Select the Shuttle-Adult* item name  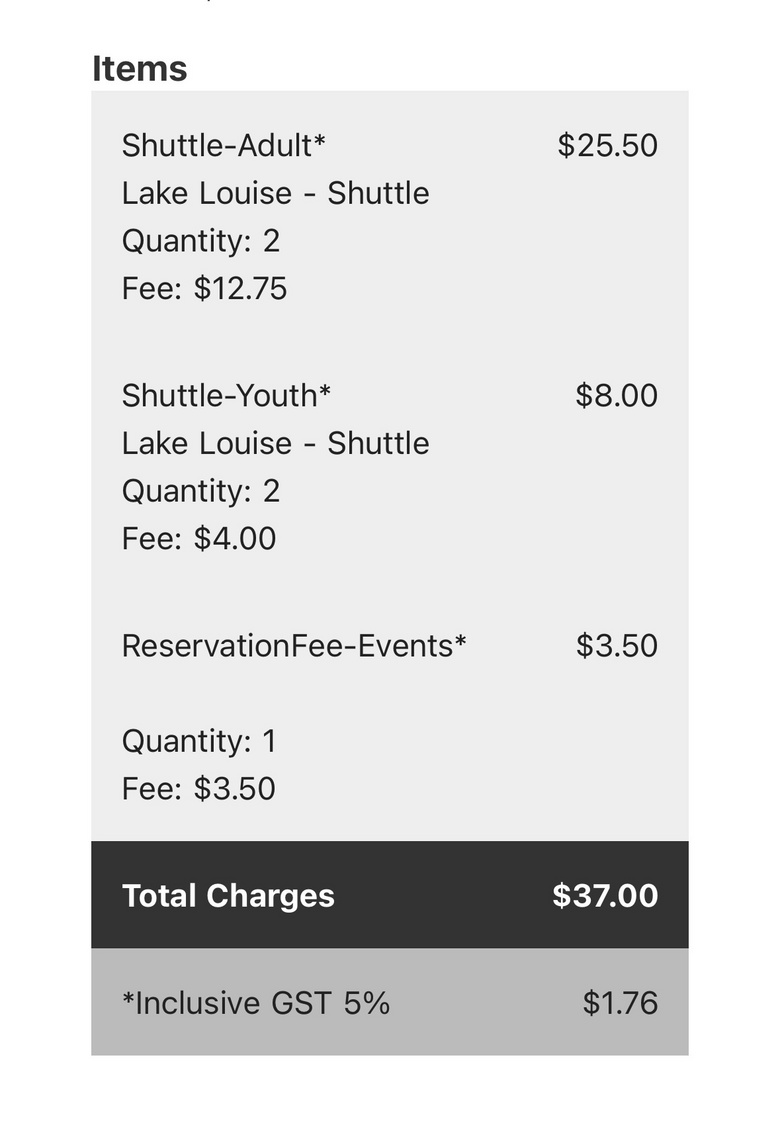tap(224, 145)
